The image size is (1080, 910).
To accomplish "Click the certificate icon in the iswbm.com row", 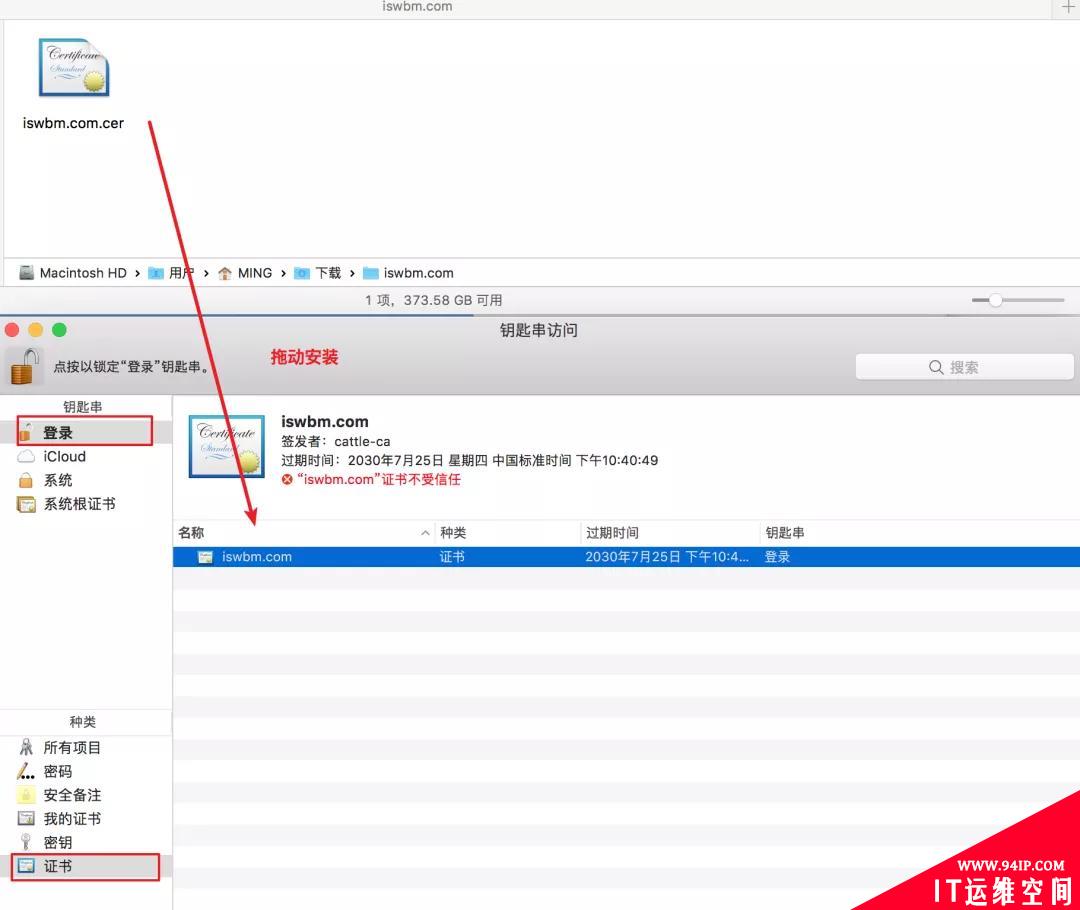I will click(205, 557).
